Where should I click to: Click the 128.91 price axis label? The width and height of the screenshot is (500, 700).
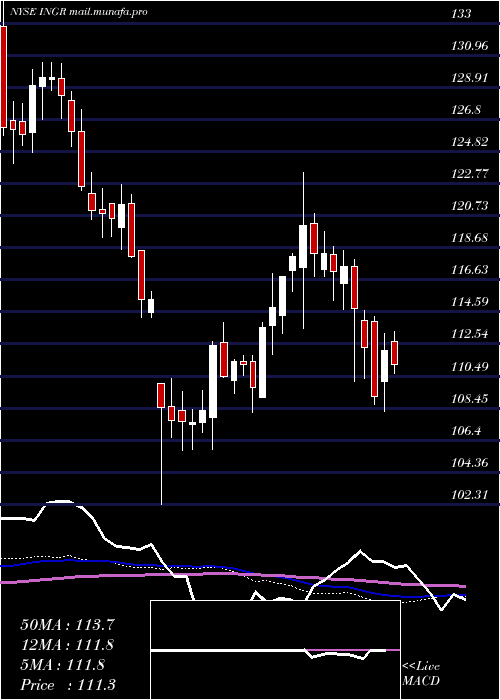[470, 78]
